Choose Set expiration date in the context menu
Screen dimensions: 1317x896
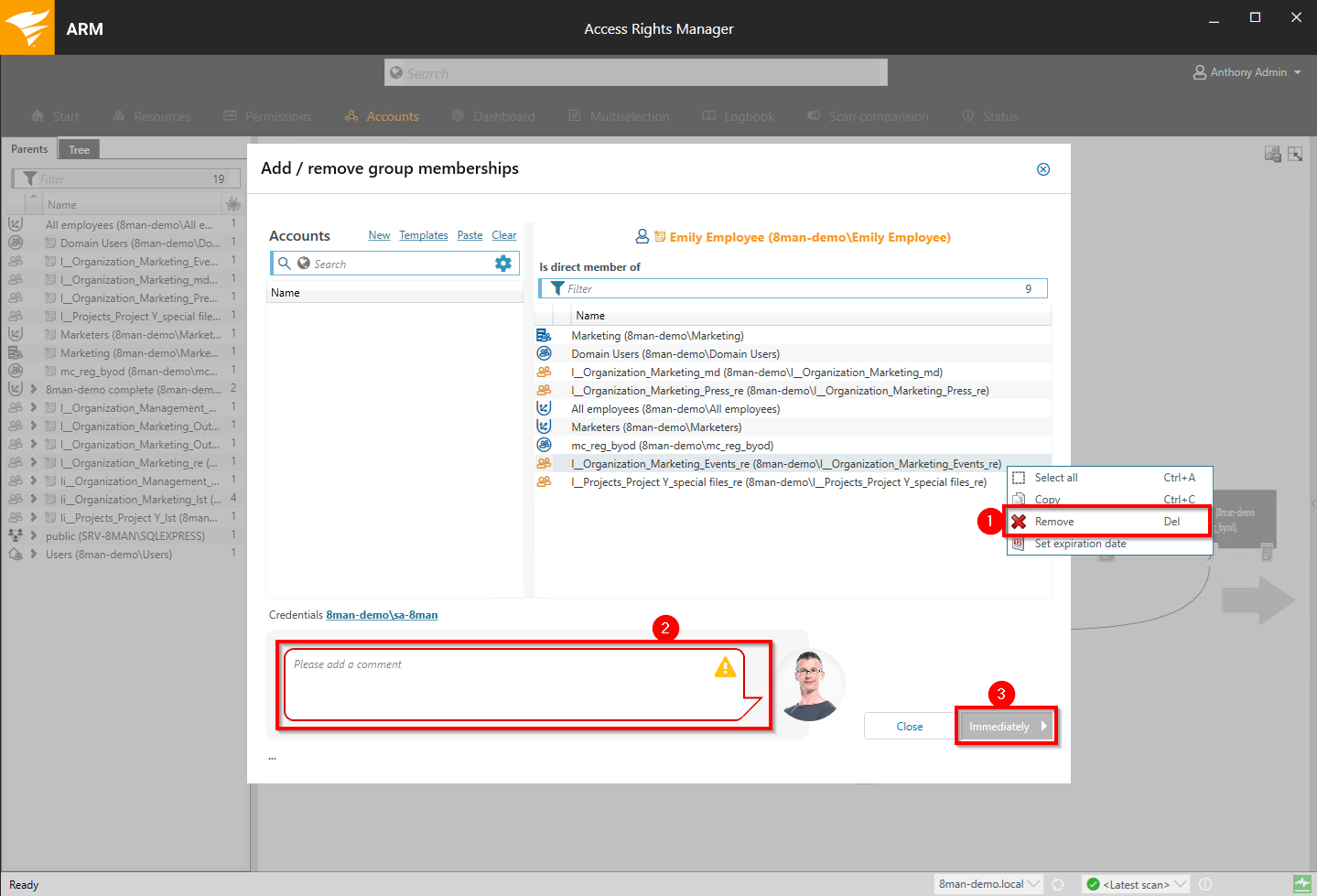click(x=1080, y=544)
